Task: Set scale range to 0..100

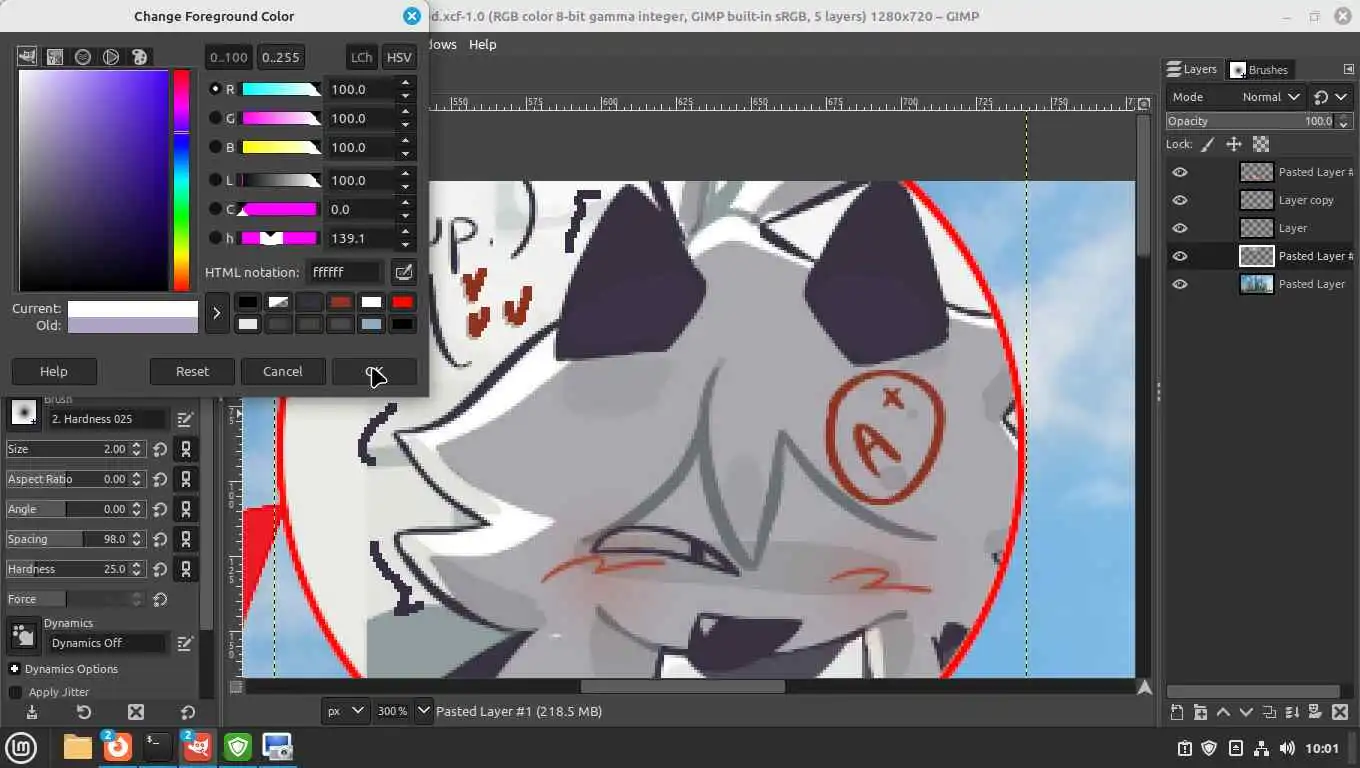Action: click(x=229, y=57)
